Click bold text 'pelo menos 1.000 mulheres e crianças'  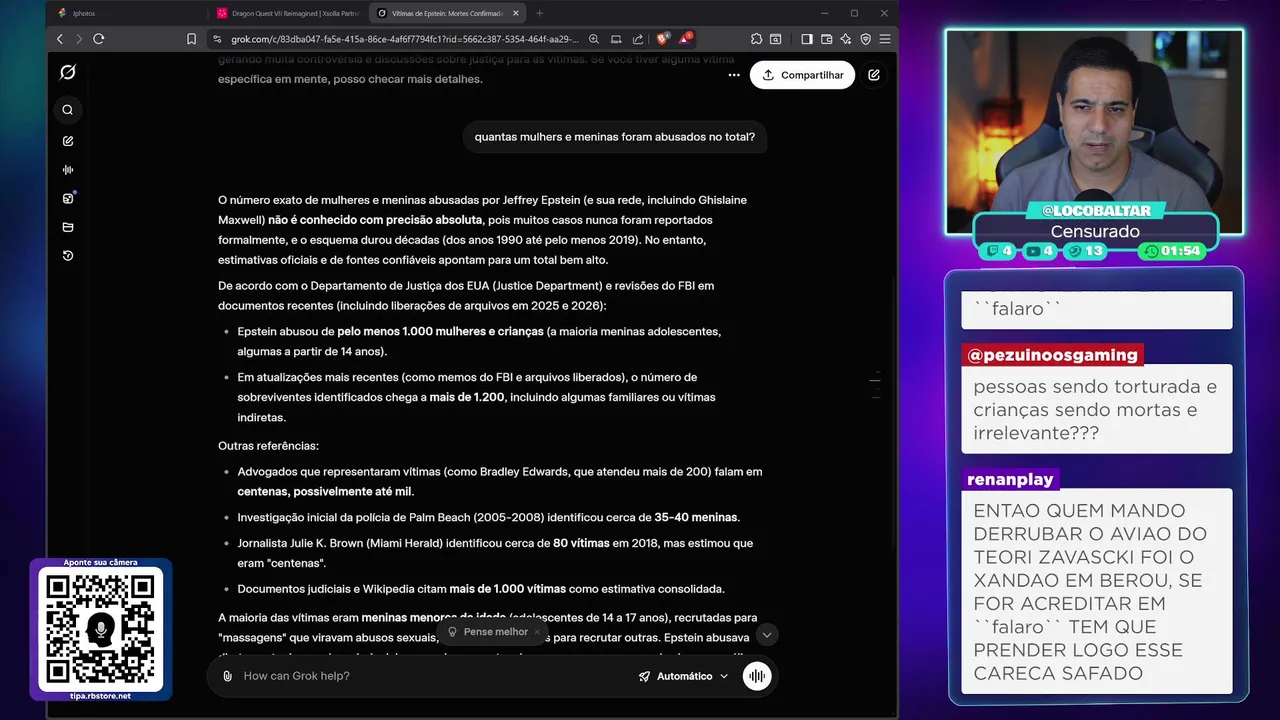pos(440,331)
